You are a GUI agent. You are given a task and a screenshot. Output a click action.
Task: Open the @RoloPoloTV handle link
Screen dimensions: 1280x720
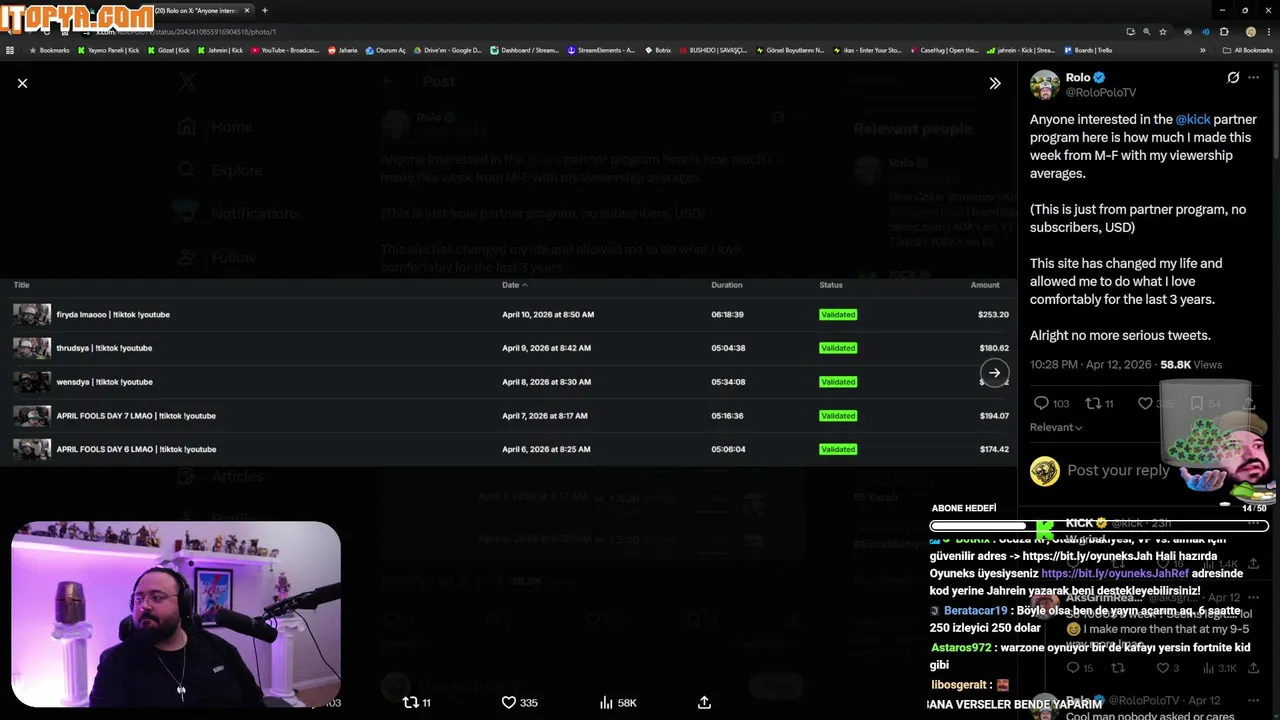point(1100,93)
